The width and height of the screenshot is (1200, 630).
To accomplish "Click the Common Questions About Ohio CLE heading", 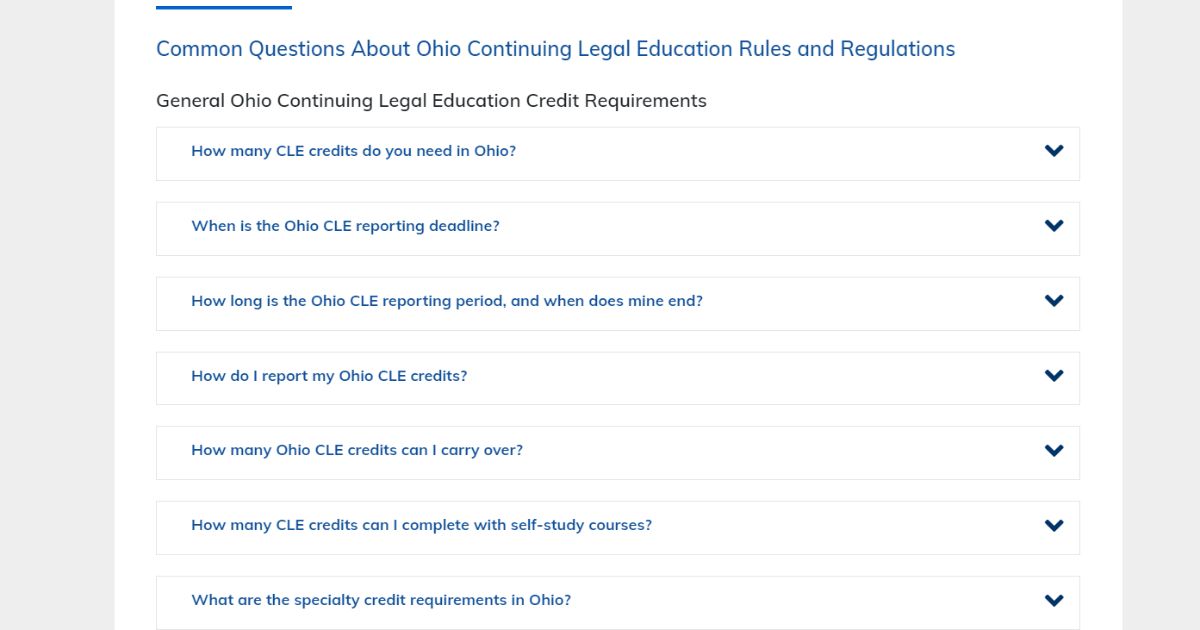I will tap(555, 49).
